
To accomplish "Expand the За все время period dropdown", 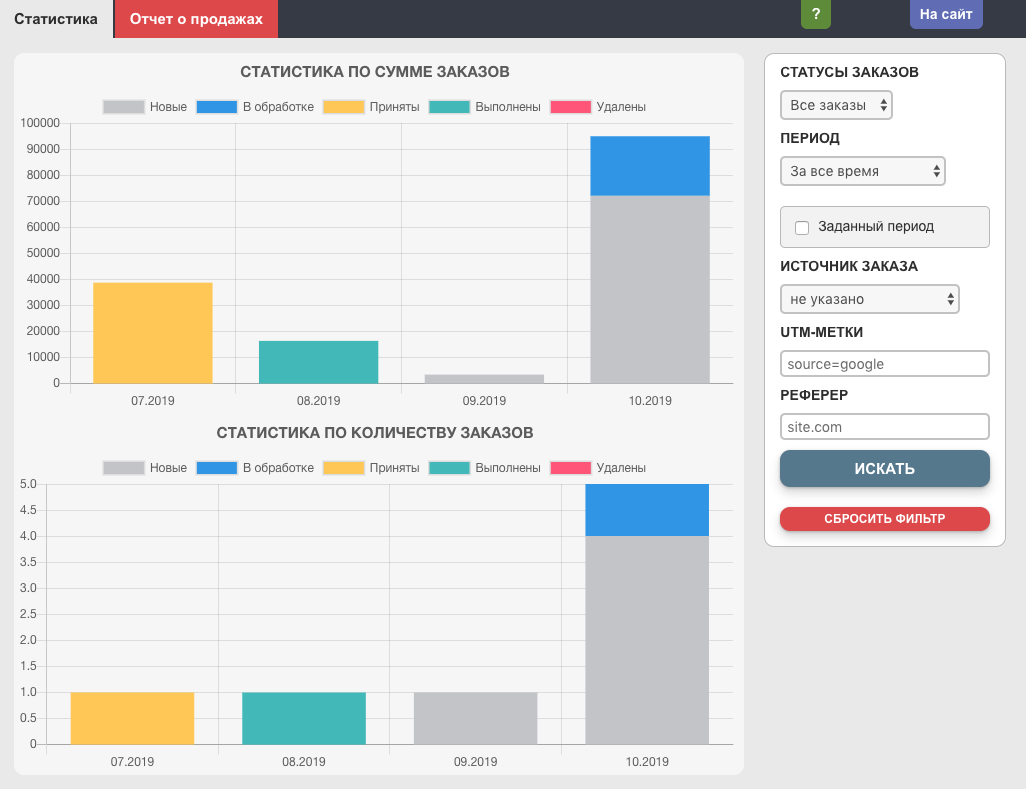I will tap(862, 171).
